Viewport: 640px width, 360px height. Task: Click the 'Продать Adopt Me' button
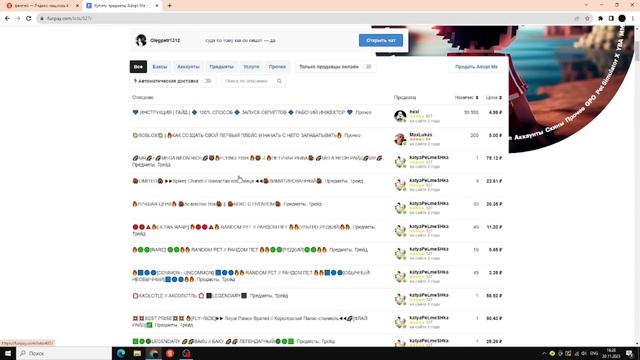tap(476, 67)
